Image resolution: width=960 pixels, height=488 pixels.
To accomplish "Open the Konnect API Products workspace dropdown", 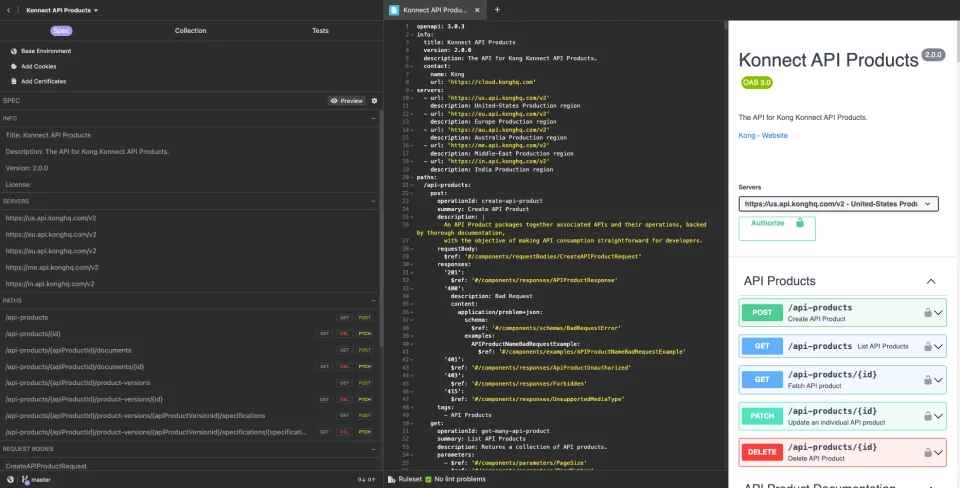I will pos(62,10).
